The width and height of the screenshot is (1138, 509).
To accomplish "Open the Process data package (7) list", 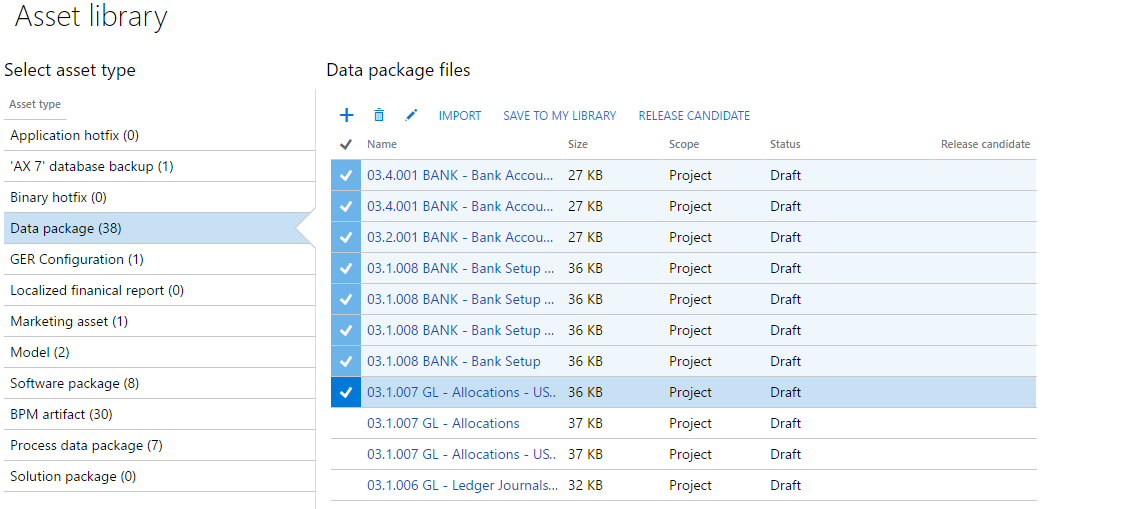I will coord(86,446).
